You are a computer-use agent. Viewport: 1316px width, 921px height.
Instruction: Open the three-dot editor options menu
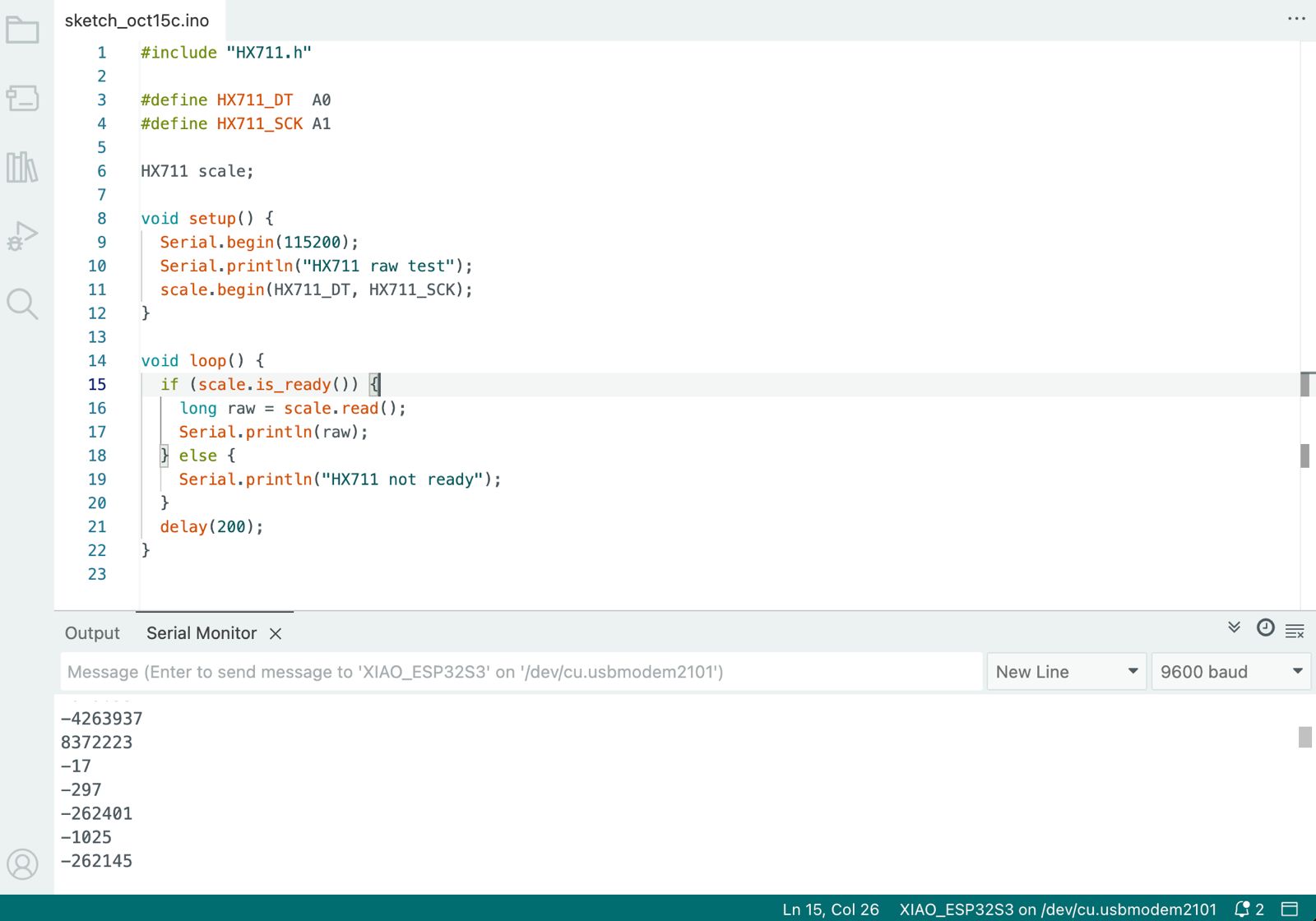click(1296, 19)
